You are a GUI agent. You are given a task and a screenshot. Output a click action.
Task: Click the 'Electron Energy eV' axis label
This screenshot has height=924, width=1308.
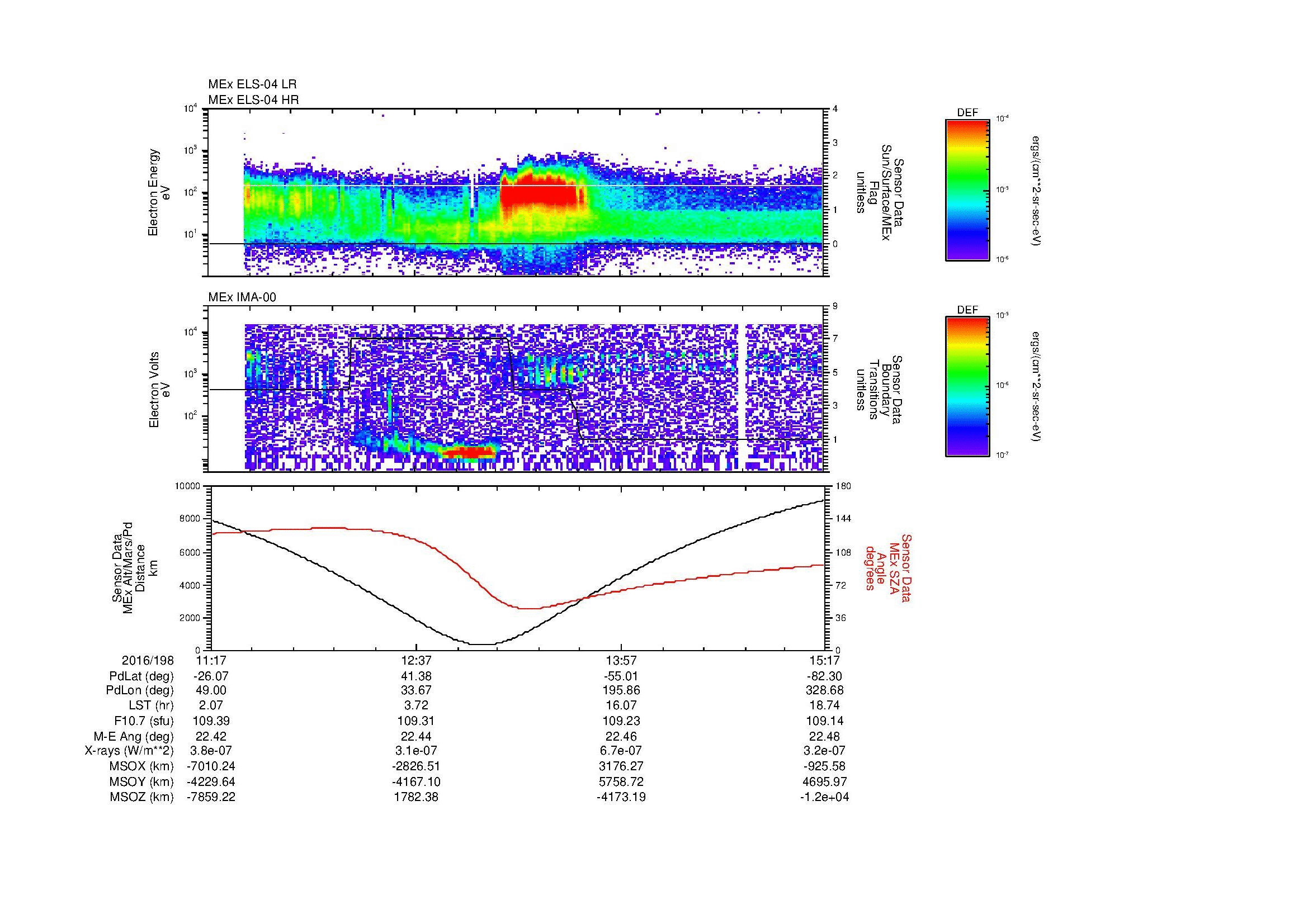(x=159, y=192)
